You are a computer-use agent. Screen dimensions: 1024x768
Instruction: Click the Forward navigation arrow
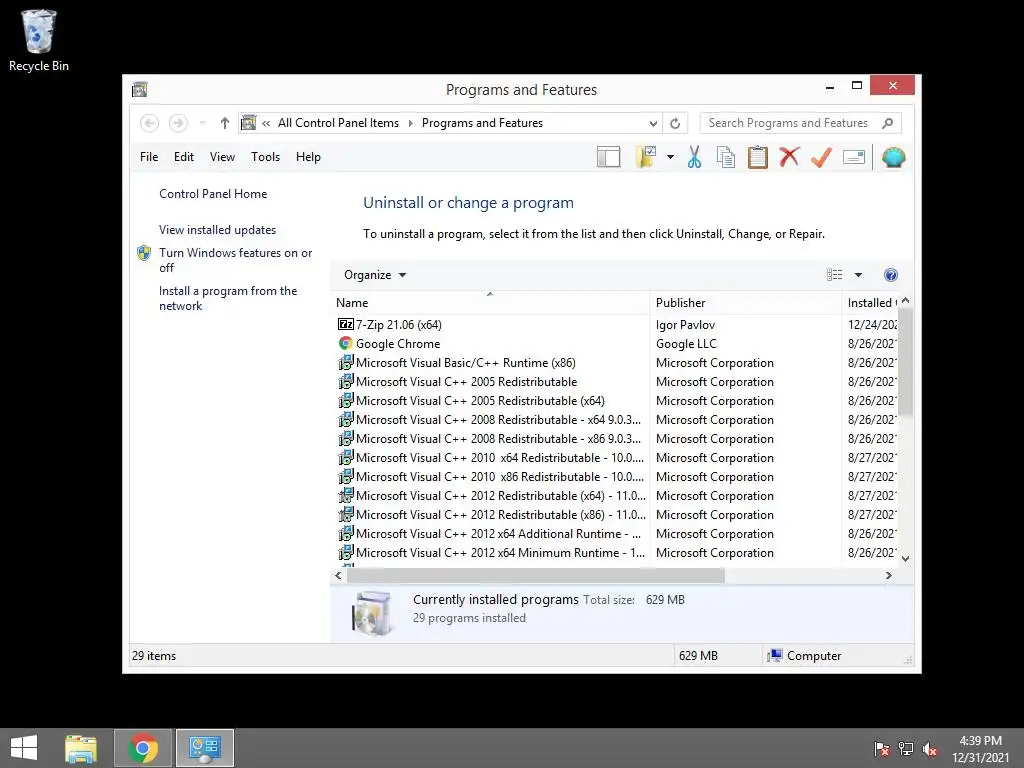coord(178,123)
